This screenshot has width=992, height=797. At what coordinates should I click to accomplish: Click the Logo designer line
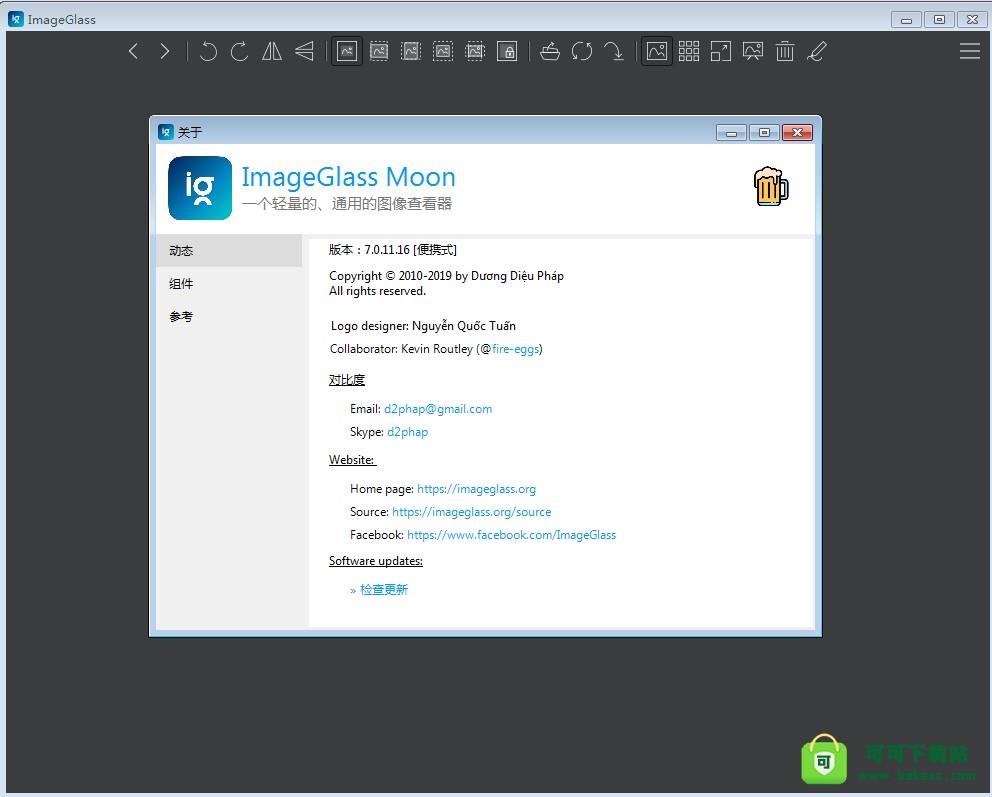pos(423,326)
